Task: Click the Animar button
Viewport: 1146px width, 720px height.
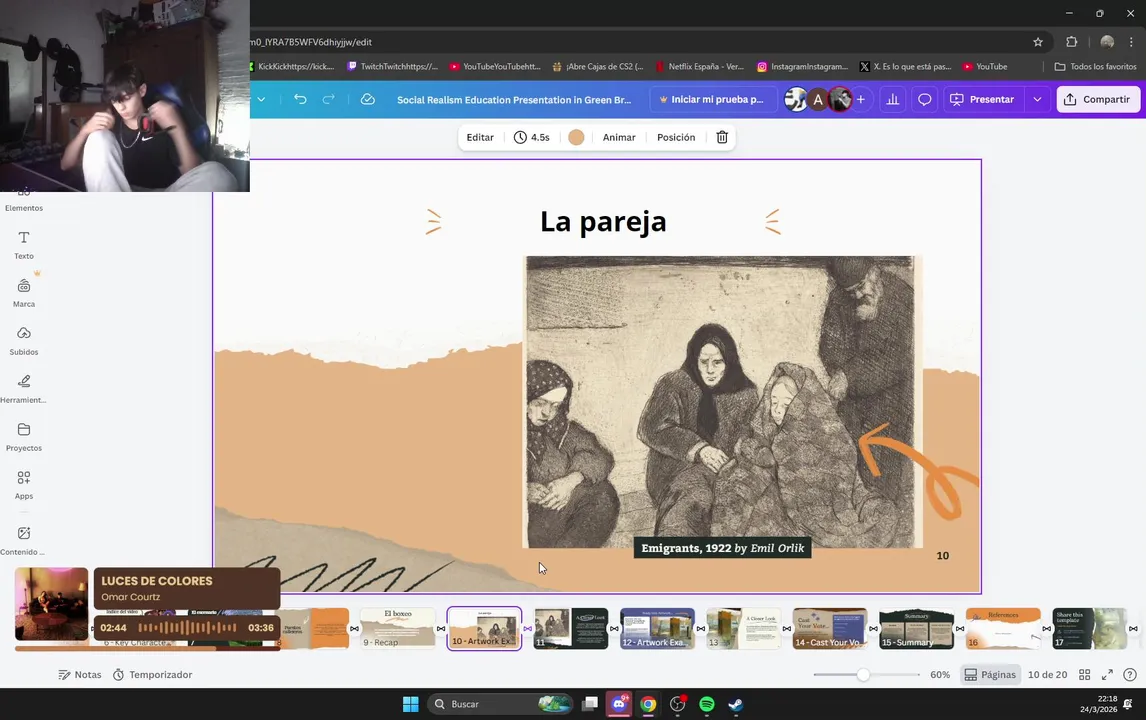Action: 619,137
